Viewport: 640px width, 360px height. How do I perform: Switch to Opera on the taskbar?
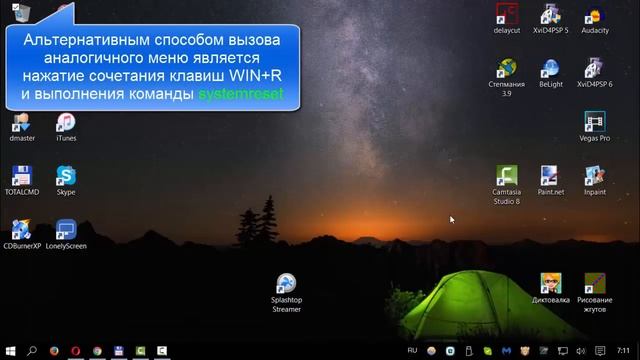pos(76,351)
